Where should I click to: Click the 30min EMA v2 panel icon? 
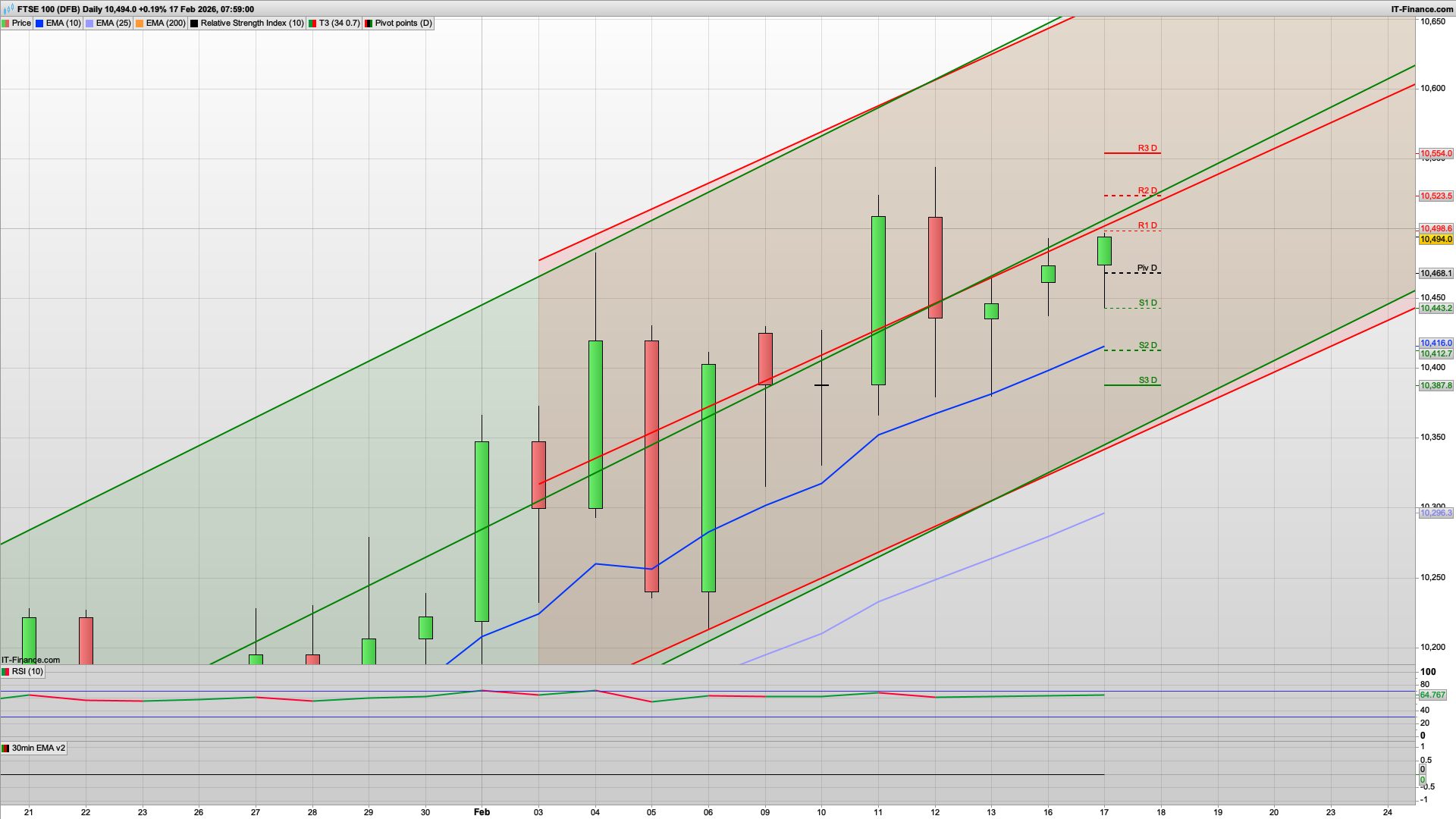[x=8, y=748]
